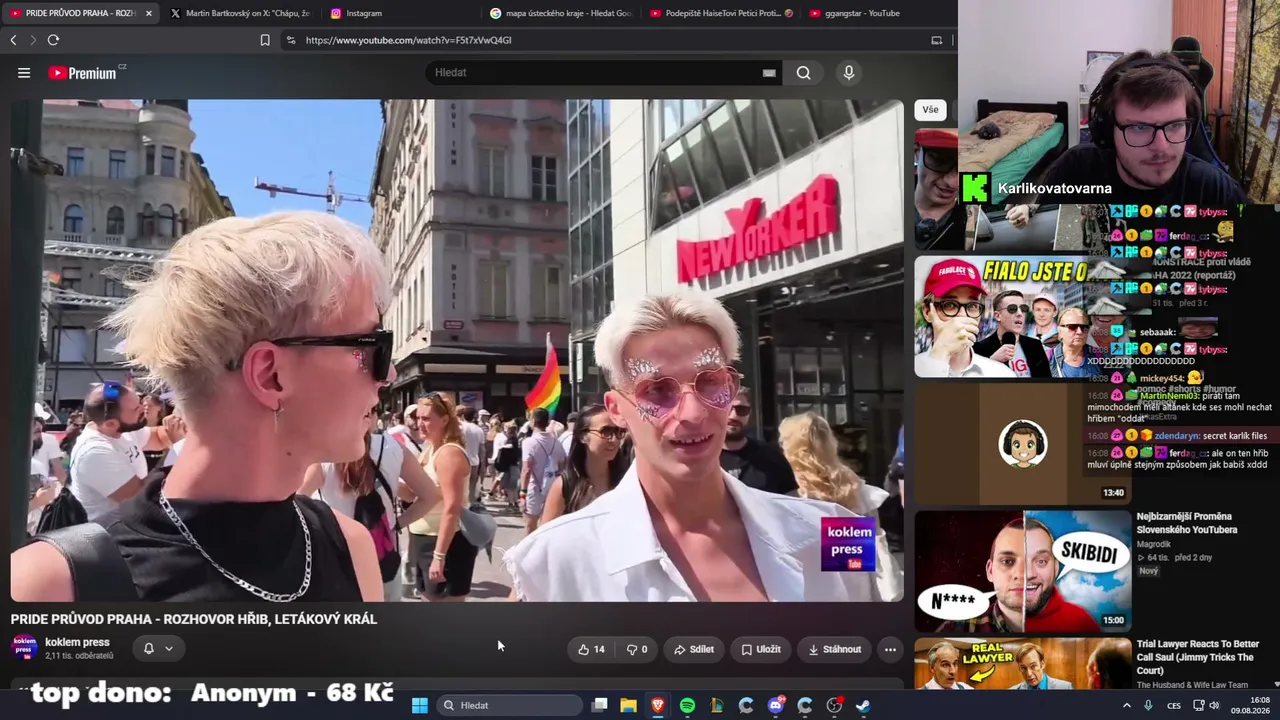The width and height of the screenshot is (1280, 720).
Task: Open site settings icon beside the URL
Action: (291, 40)
